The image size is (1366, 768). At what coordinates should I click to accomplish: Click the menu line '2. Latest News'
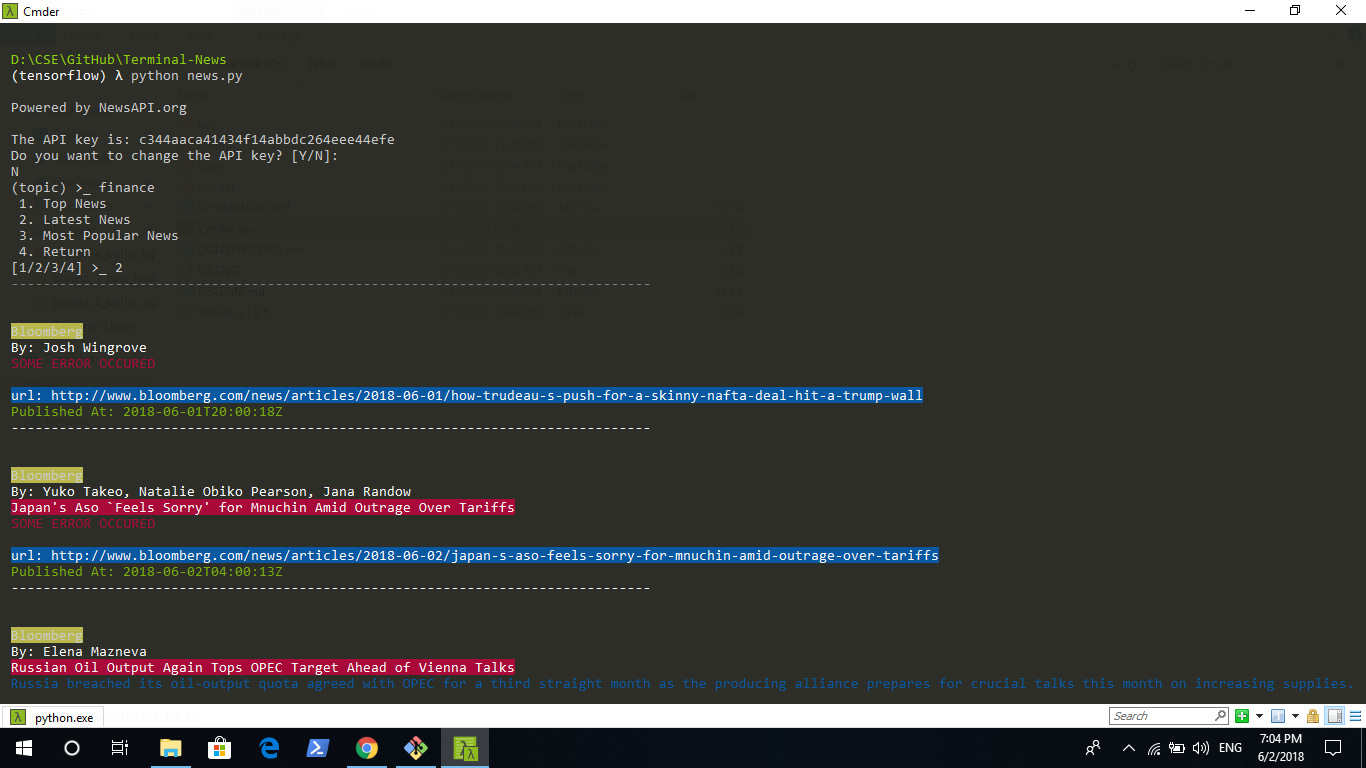[75, 220]
